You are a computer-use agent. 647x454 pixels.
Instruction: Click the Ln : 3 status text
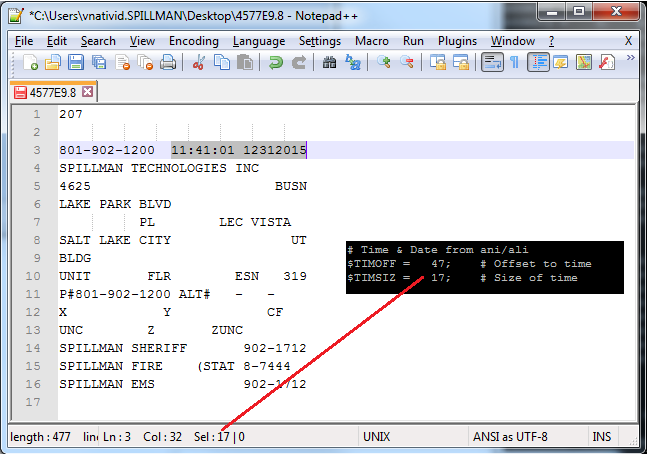click(x=117, y=437)
